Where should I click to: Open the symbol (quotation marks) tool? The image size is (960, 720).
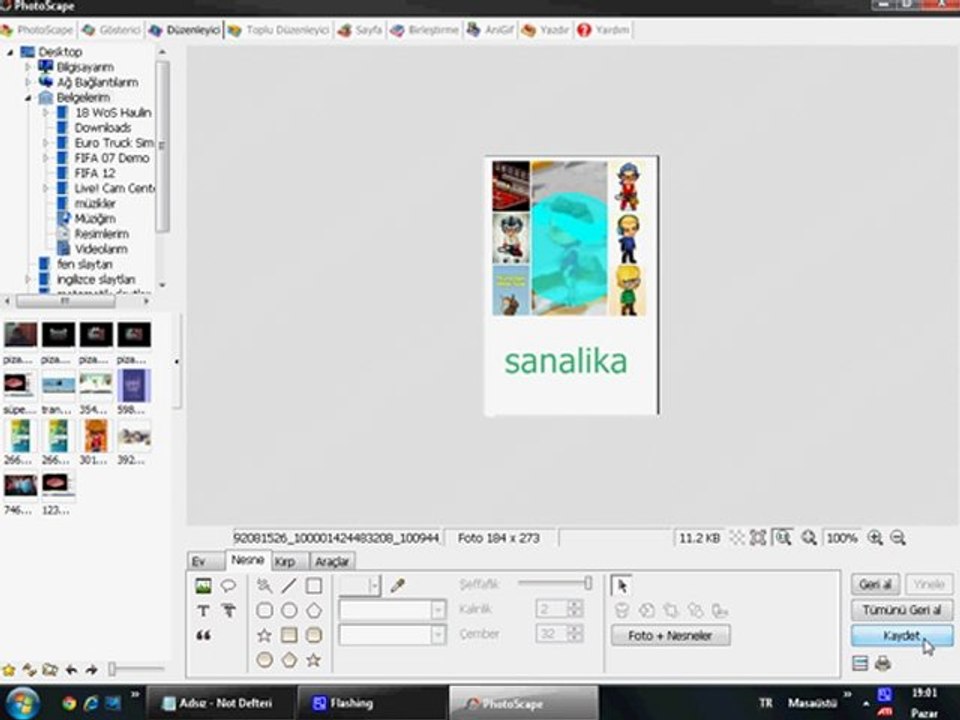(x=203, y=635)
